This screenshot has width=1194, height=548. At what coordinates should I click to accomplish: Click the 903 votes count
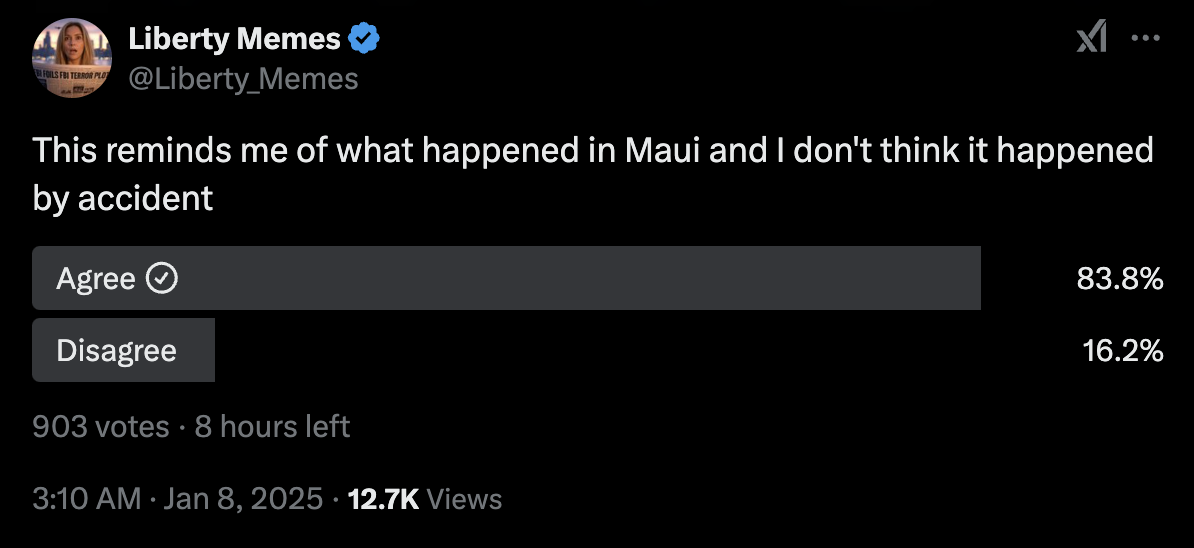click(100, 427)
